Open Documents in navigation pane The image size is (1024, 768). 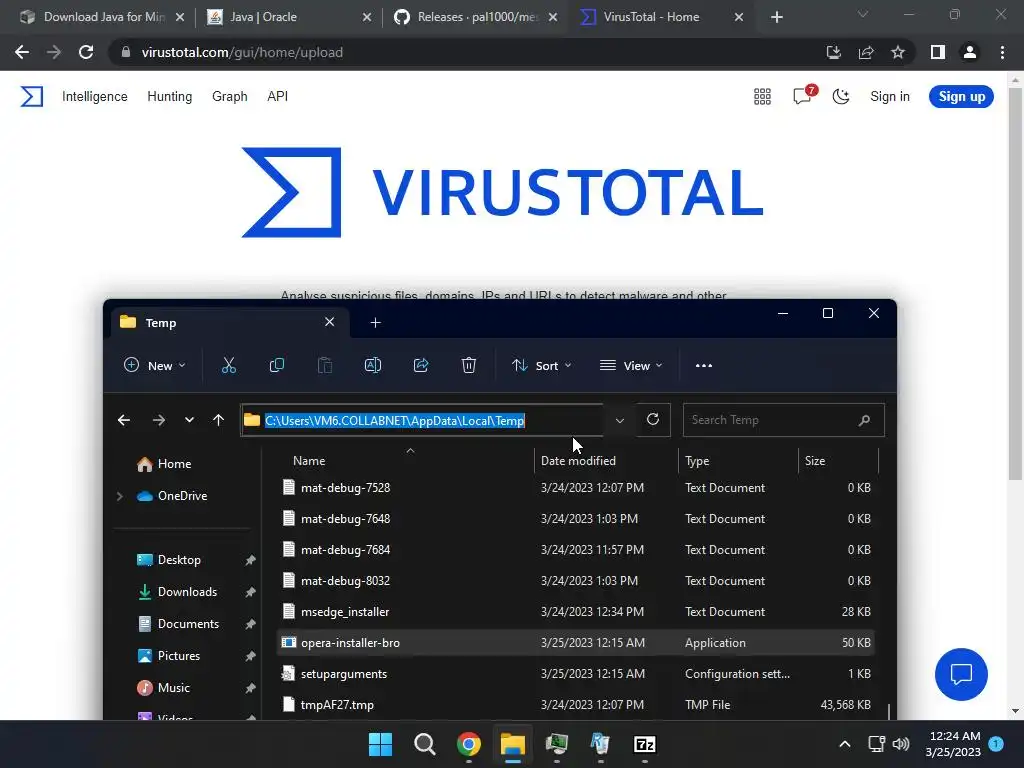[188, 624]
